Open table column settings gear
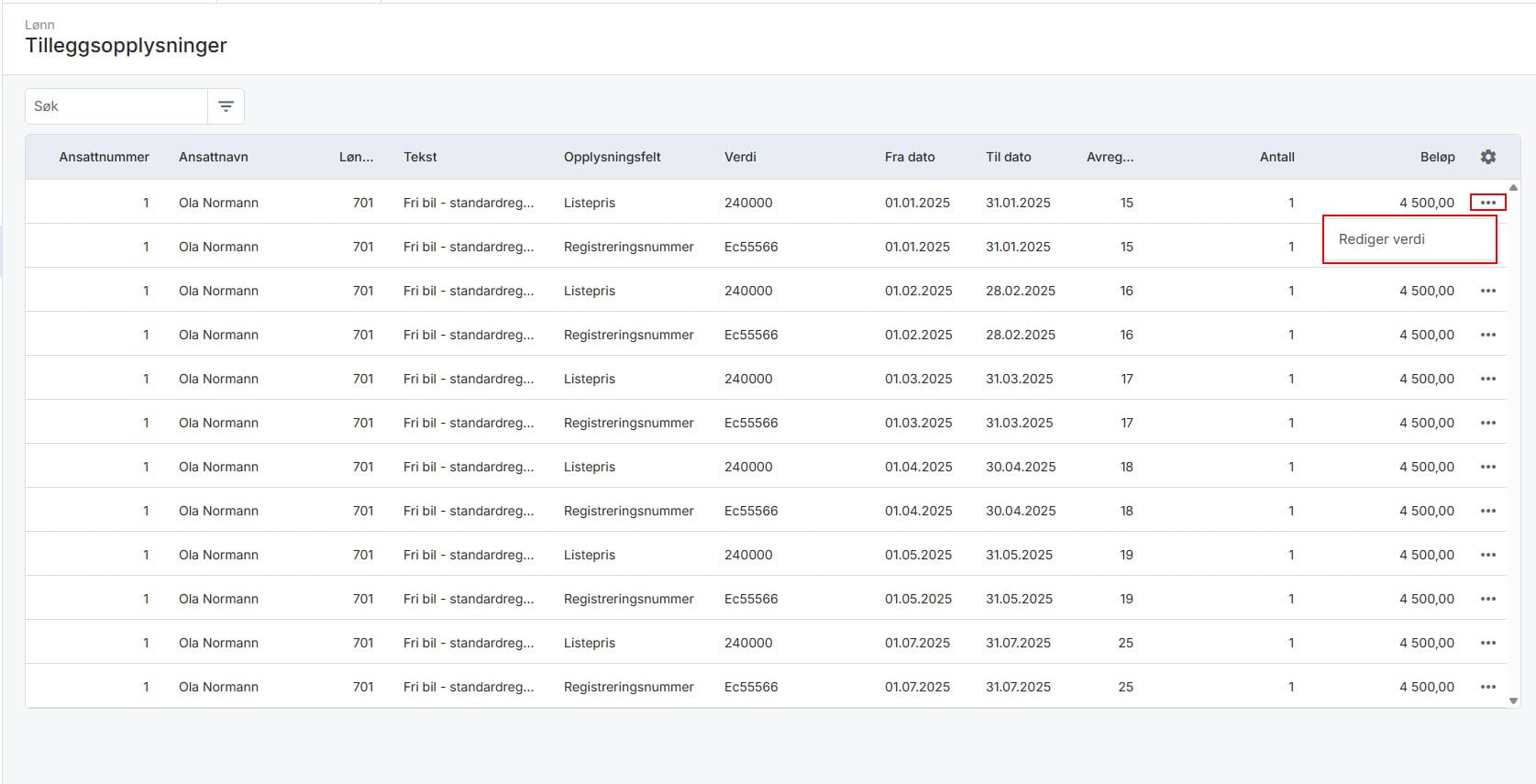The height and width of the screenshot is (784, 1536). 1487,157
